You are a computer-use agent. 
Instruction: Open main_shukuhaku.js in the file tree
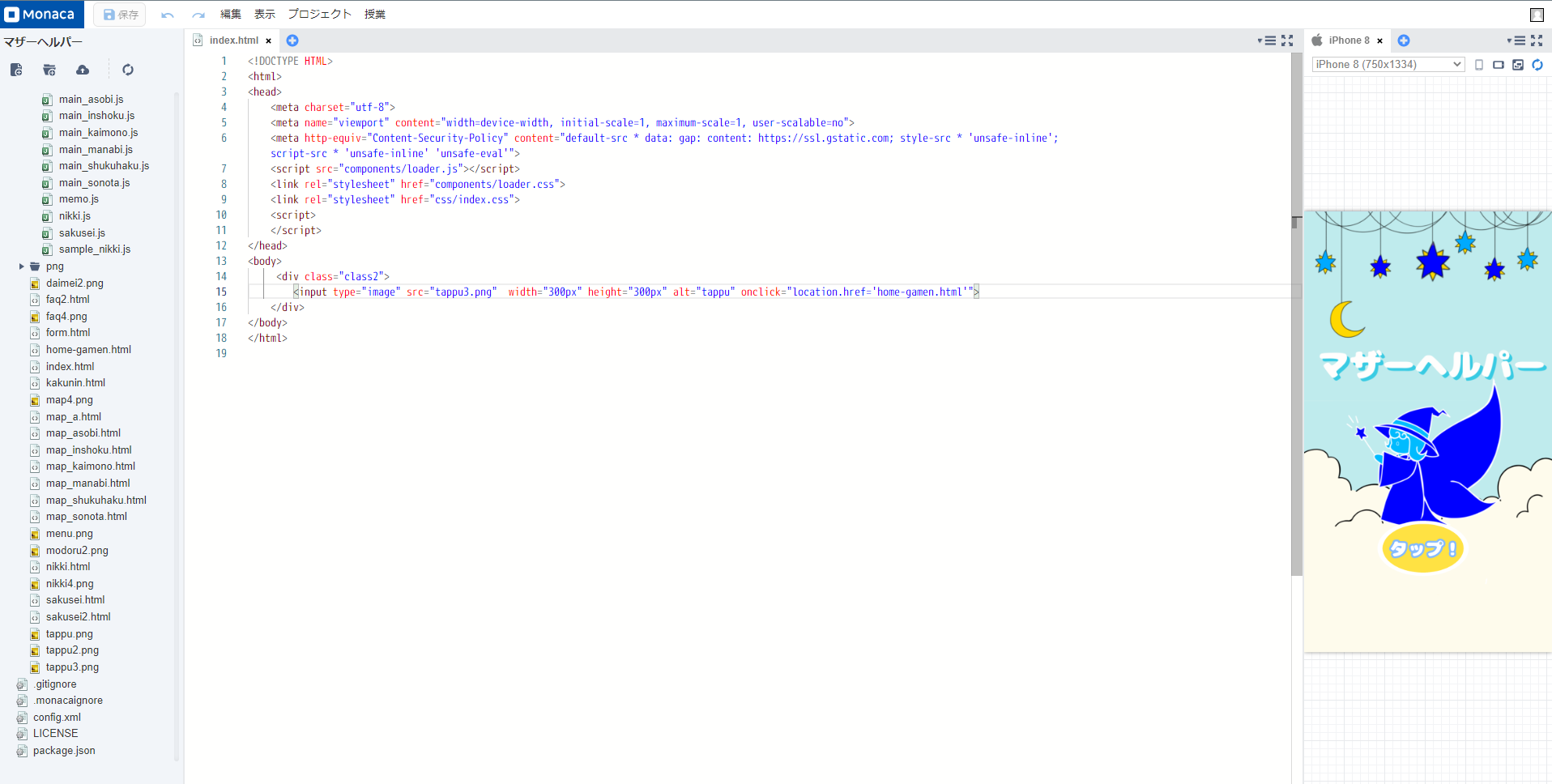tap(104, 166)
